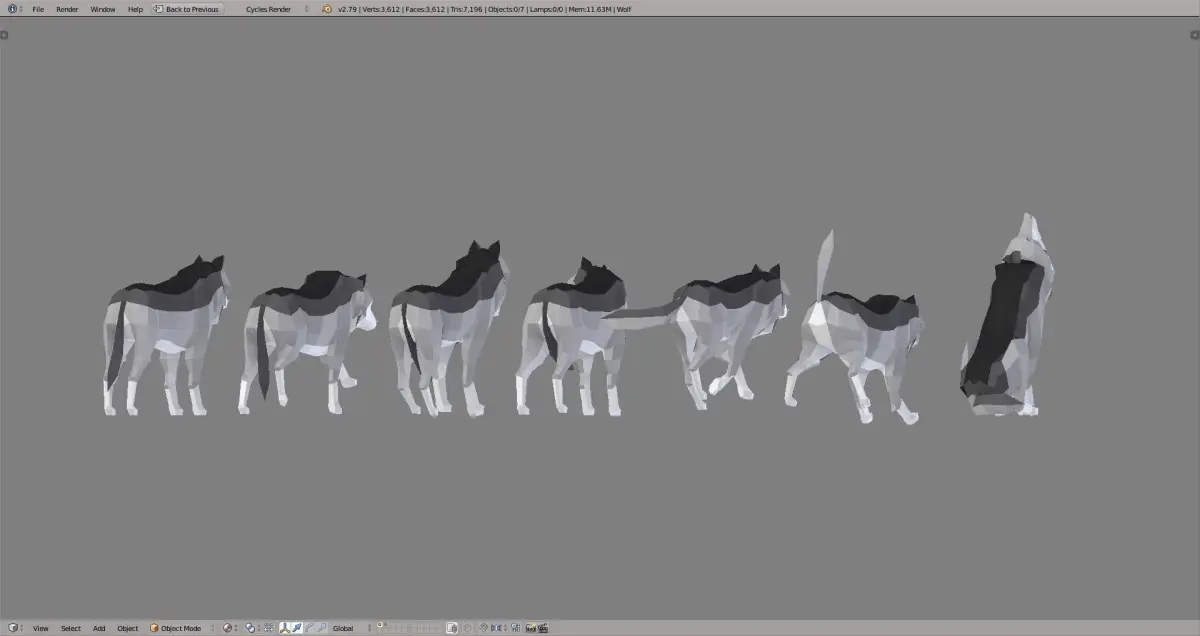Viewport: 1200px width, 636px height.
Task: Click the Tris:7,196 statistic
Action: (465, 9)
